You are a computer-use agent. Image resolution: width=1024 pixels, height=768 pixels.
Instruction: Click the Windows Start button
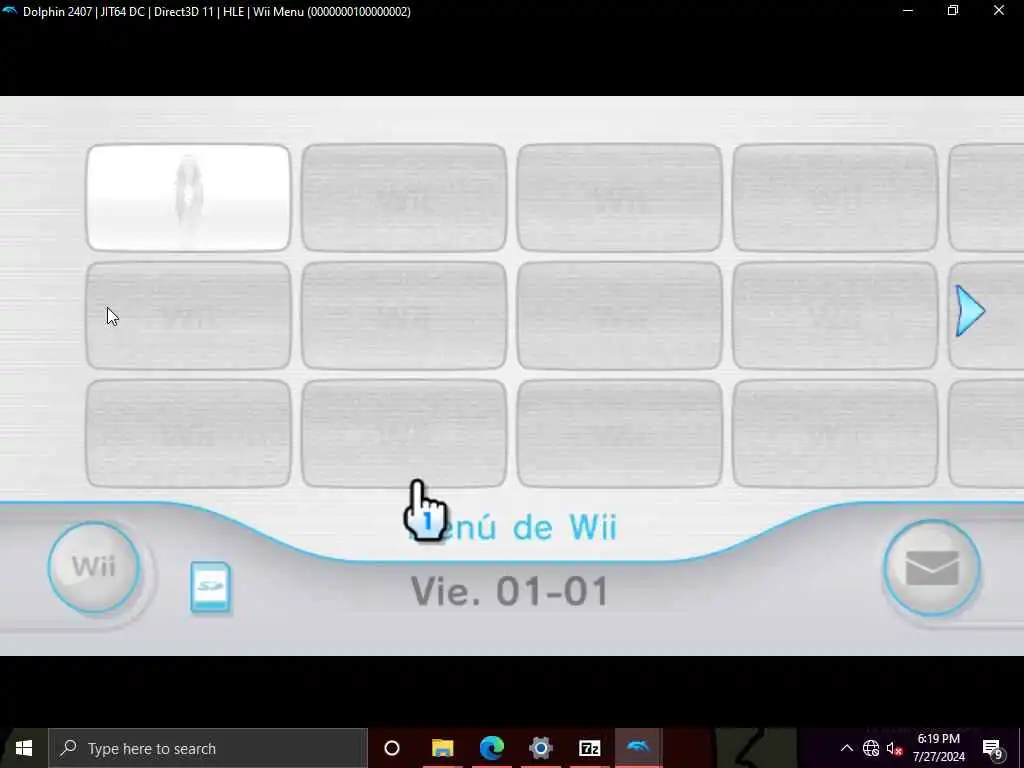coord(24,748)
